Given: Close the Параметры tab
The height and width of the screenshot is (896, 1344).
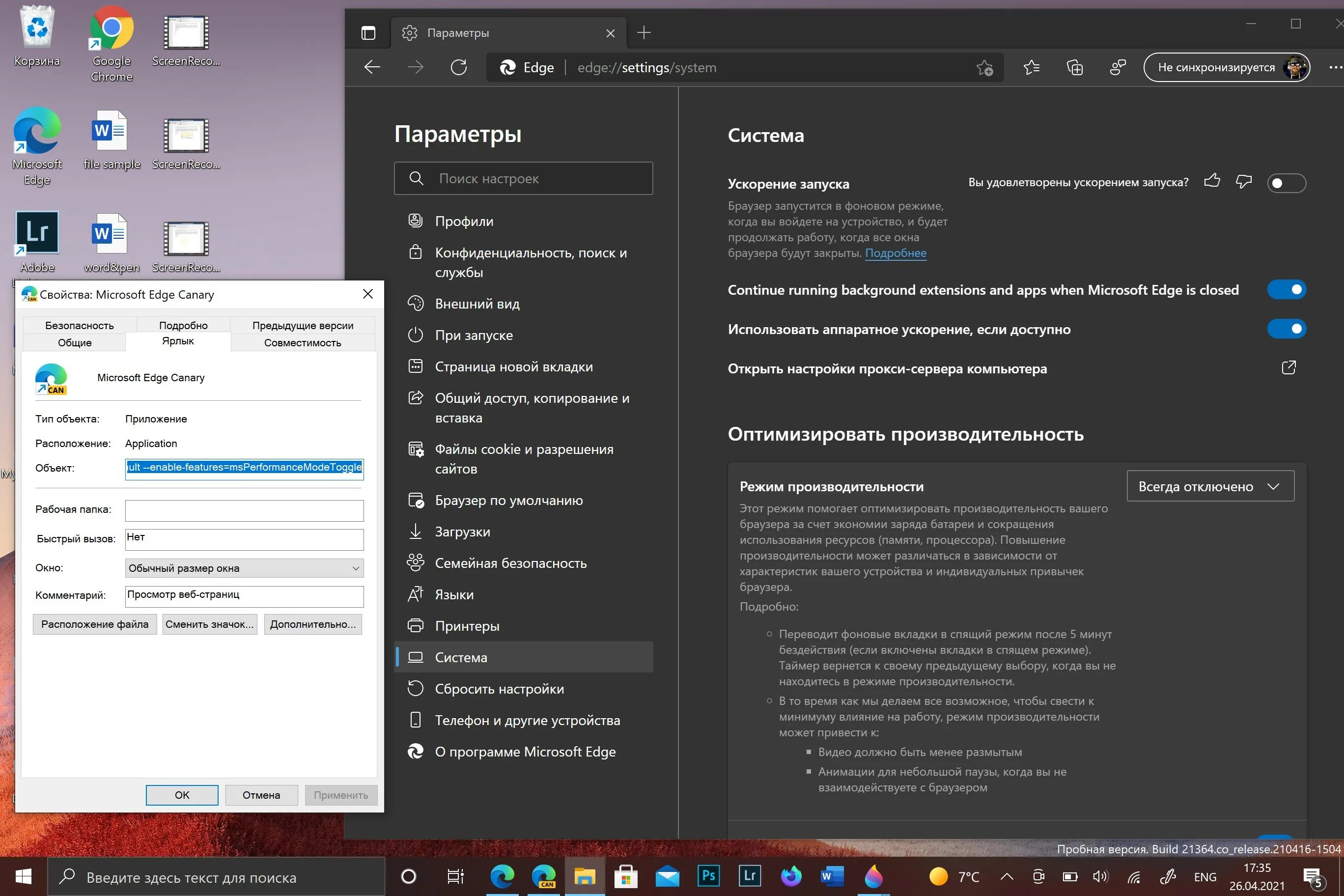Looking at the screenshot, I should [x=610, y=33].
